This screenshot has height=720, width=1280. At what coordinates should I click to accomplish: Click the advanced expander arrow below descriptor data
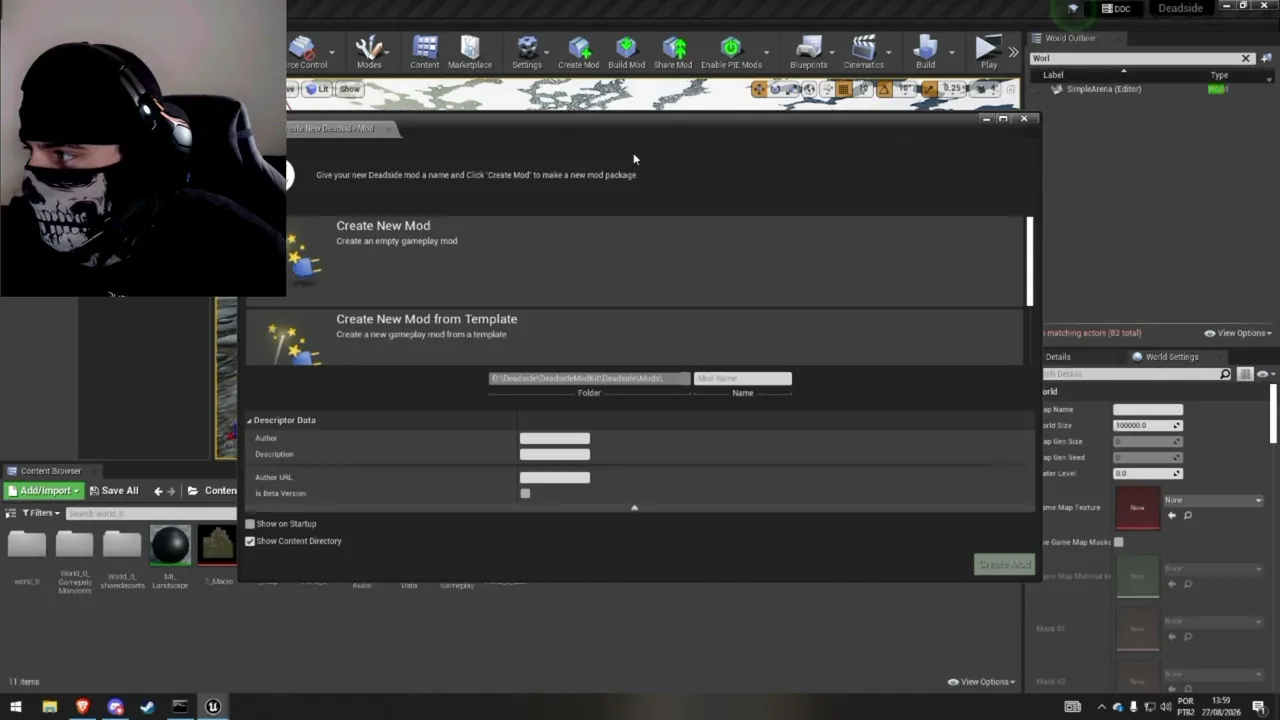(x=634, y=508)
